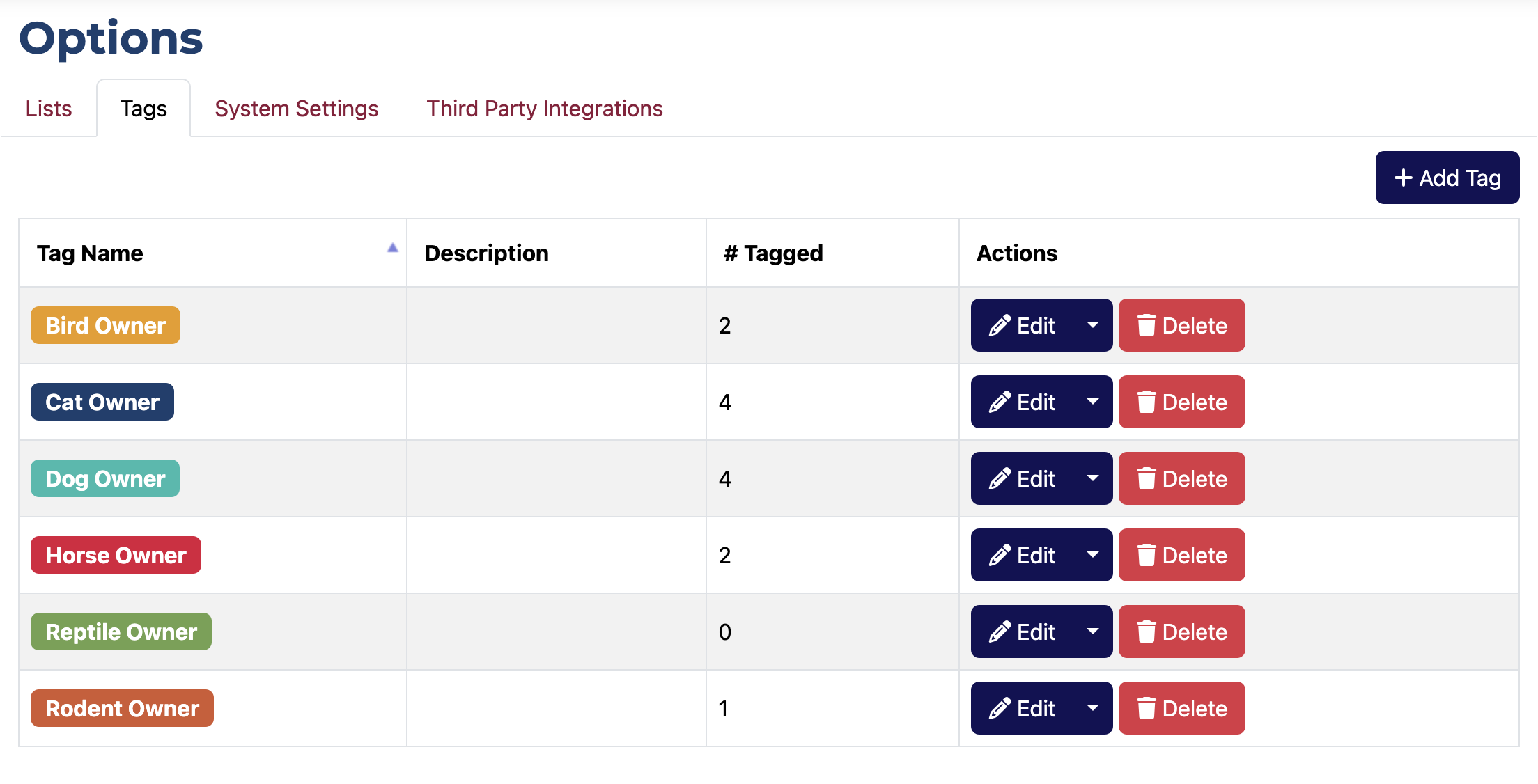Expand the Edit dropdown arrow for Bird Owner
The width and height of the screenshot is (1538, 784).
coord(1093,325)
